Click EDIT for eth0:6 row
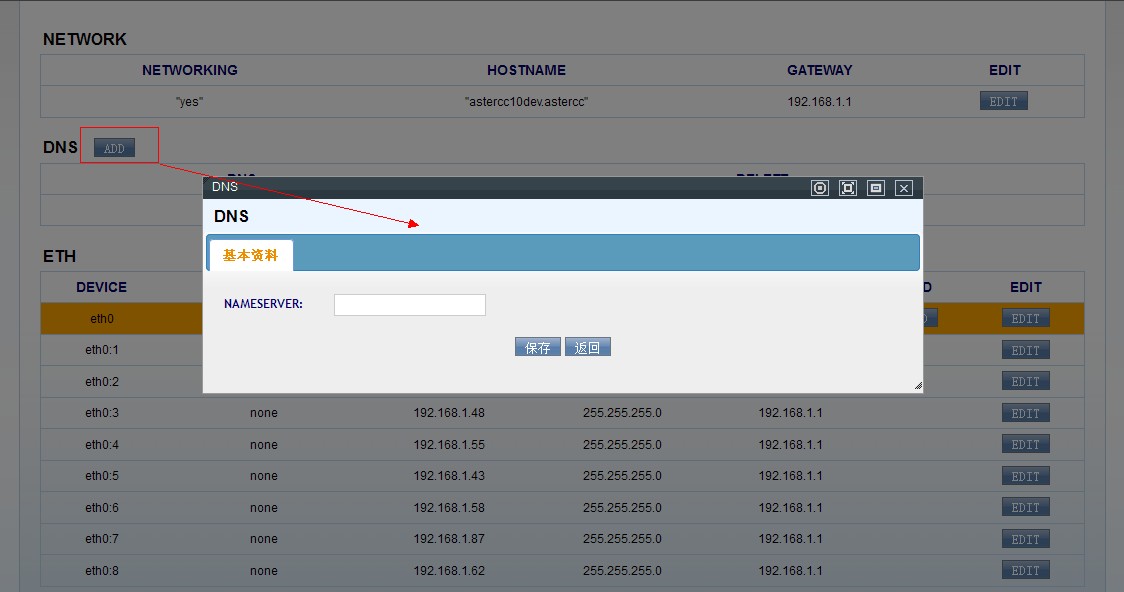 pos(1025,508)
